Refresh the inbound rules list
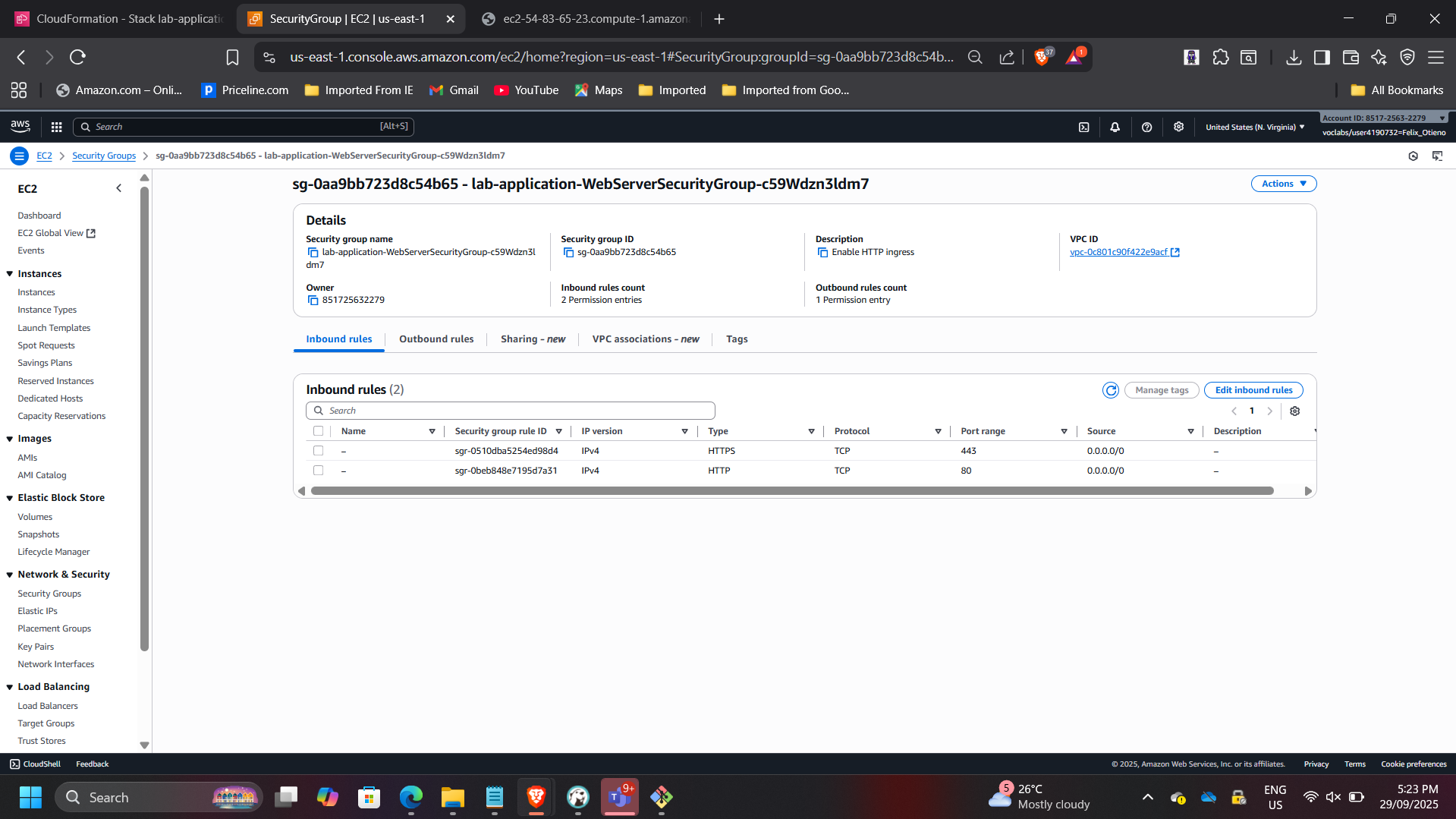The image size is (1456, 819). (x=1110, y=390)
